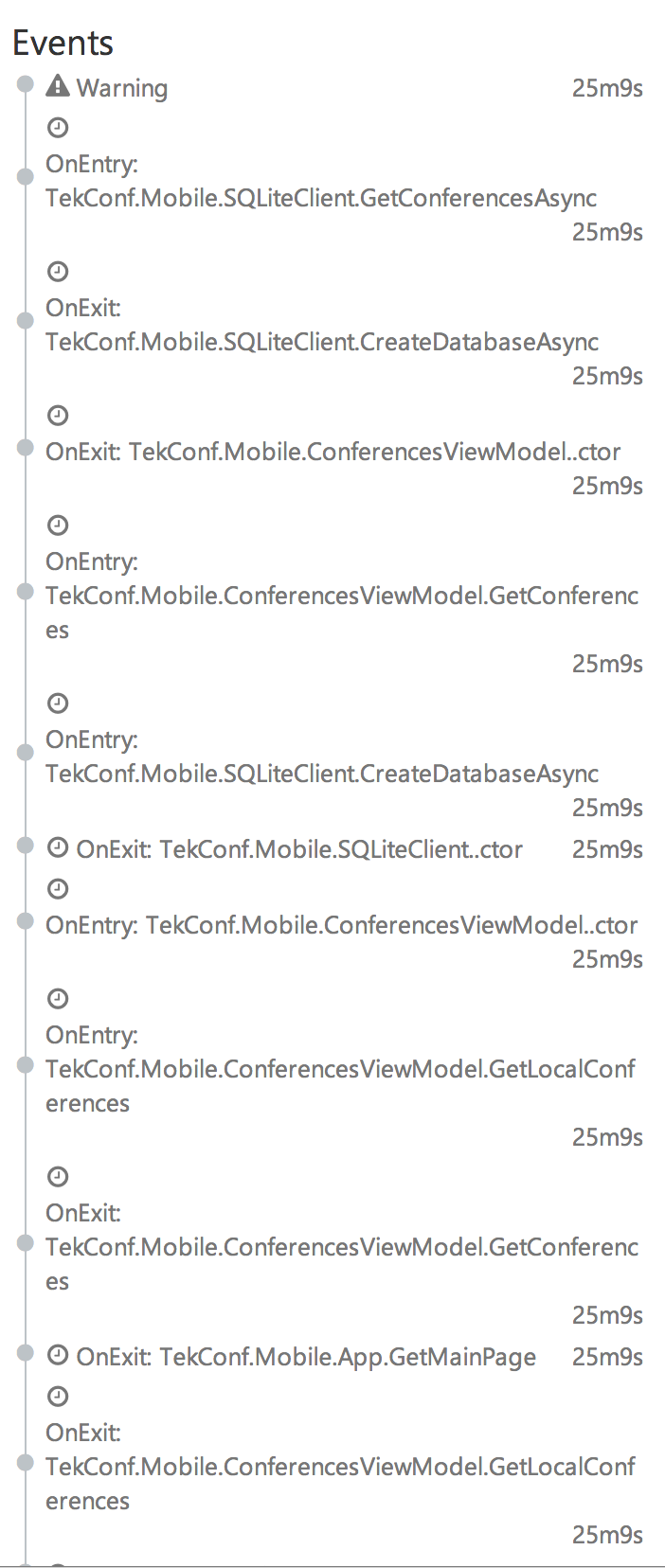The height and width of the screenshot is (1568, 665).
Task: Click the Warning triangle icon
Action: (x=58, y=86)
